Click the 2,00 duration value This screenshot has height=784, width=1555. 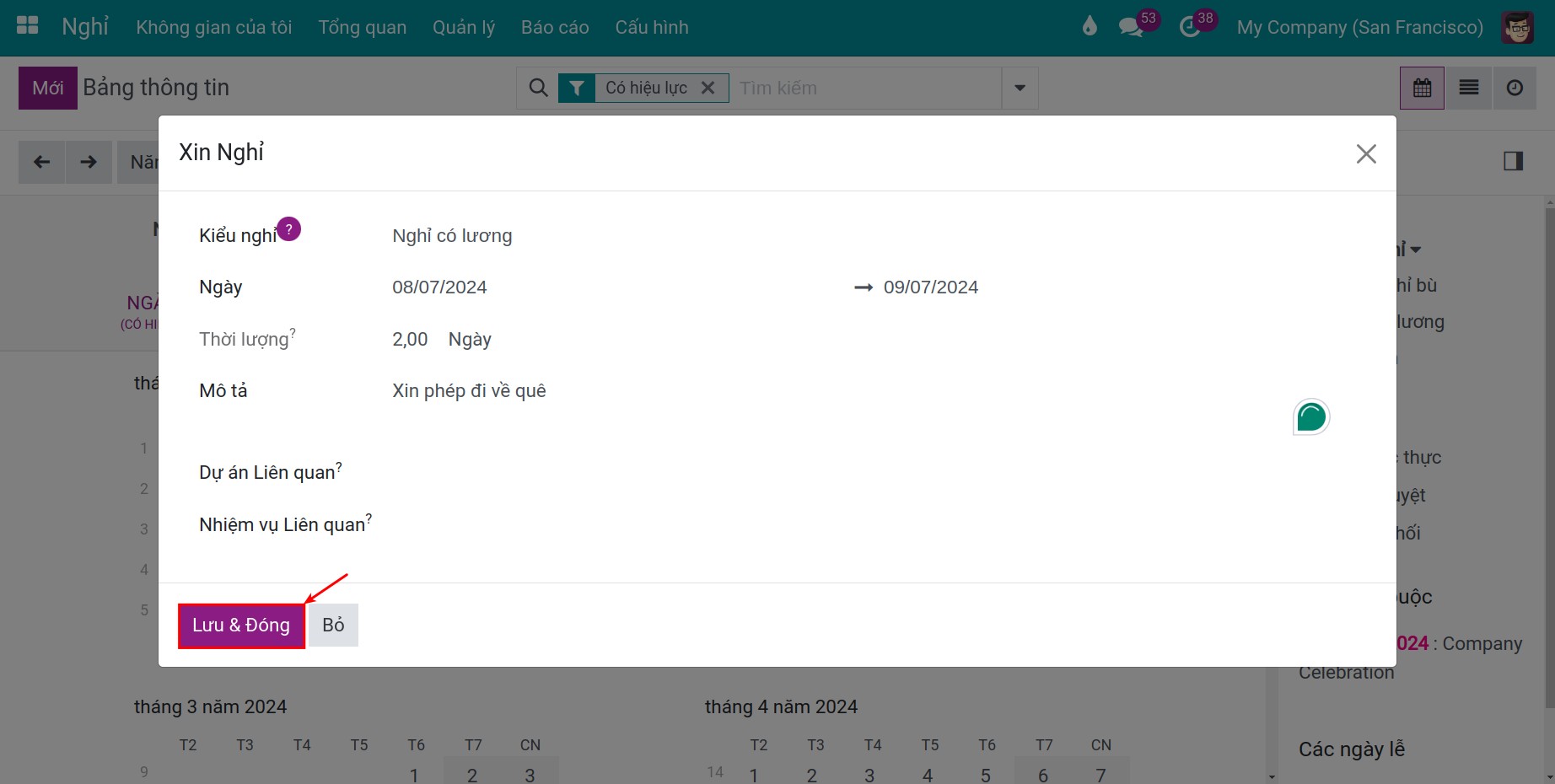click(410, 340)
